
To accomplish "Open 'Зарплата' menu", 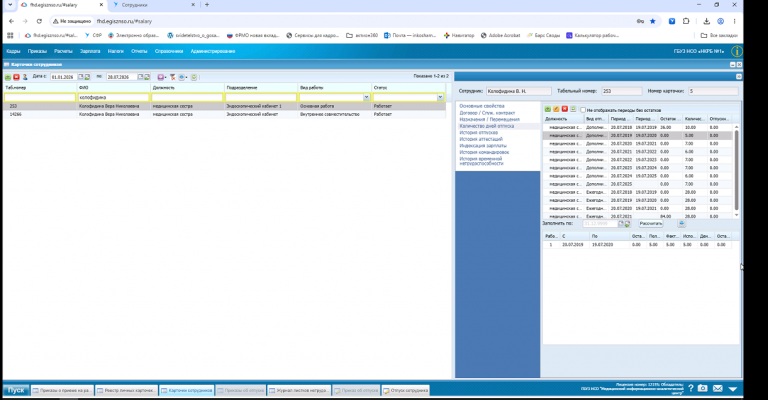I will [90, 51].
